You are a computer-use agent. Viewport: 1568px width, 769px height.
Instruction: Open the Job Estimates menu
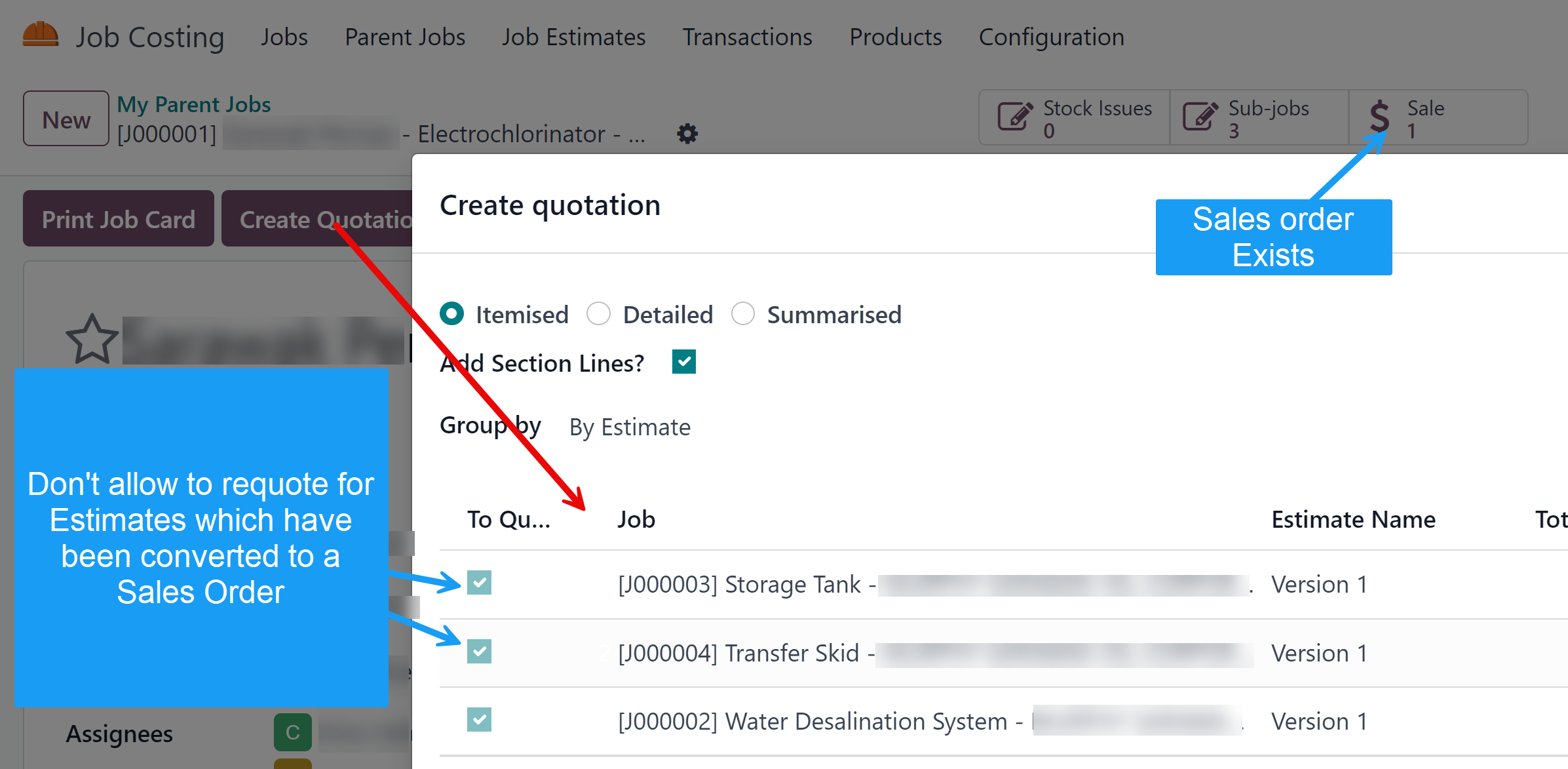[573, 37]
